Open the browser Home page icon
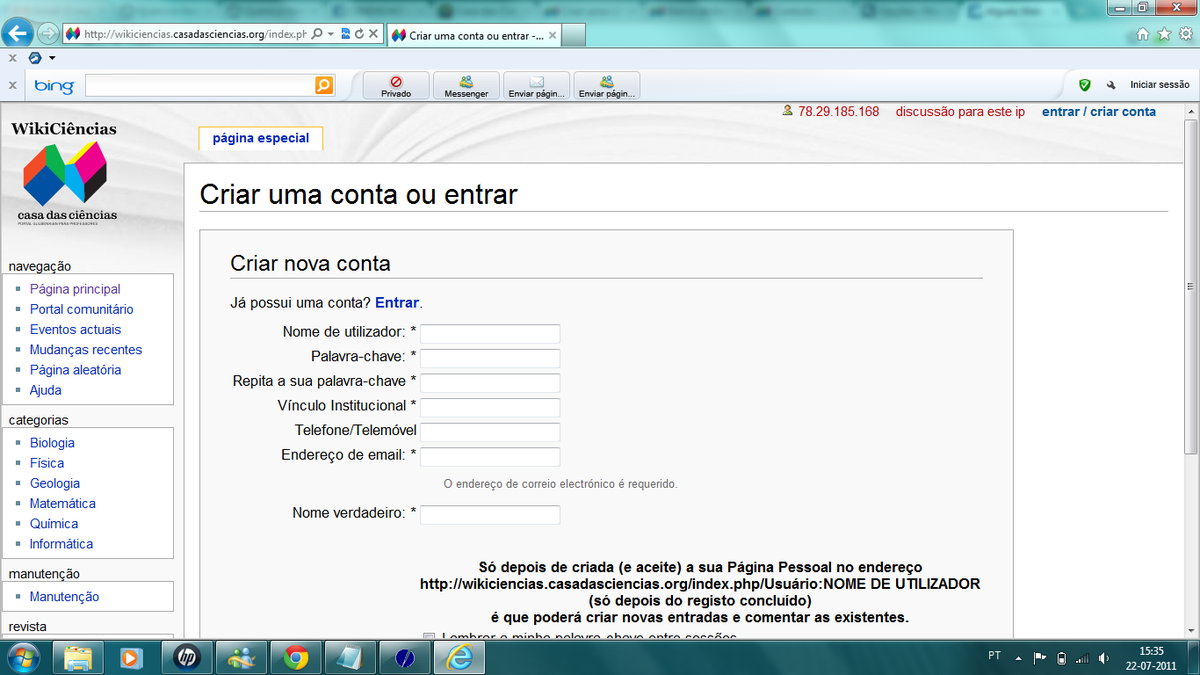Viewport: 1200px width, 675px height. pyautogui.click(x=1144, y=34)
